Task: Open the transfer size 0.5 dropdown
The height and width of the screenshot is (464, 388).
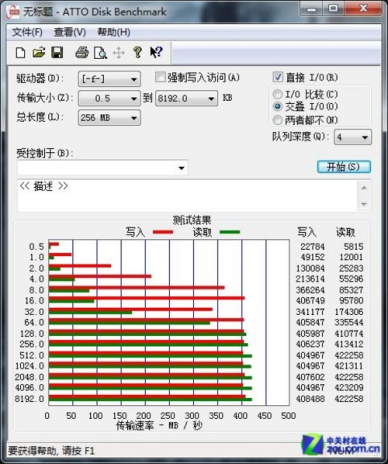Action: 109,98
